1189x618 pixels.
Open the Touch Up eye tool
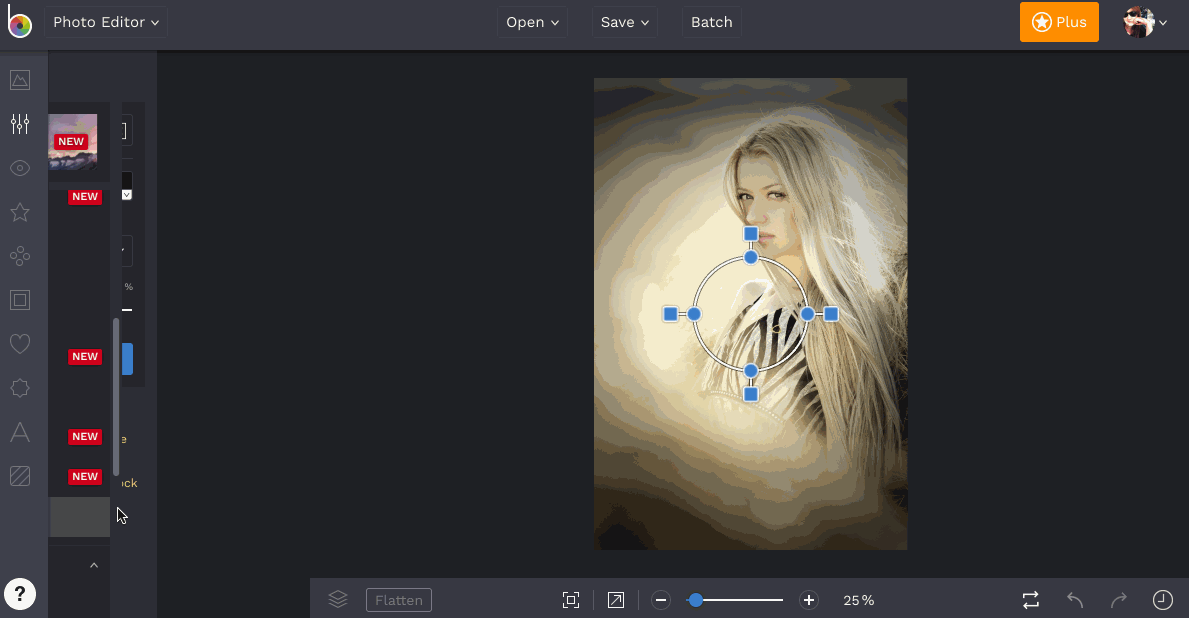20,168
